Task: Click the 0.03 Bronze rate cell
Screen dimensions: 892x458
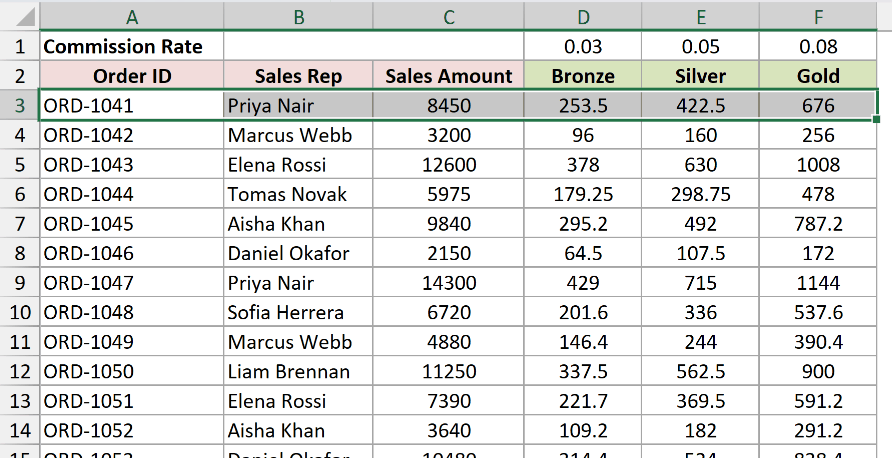Action: click(583, 47)
